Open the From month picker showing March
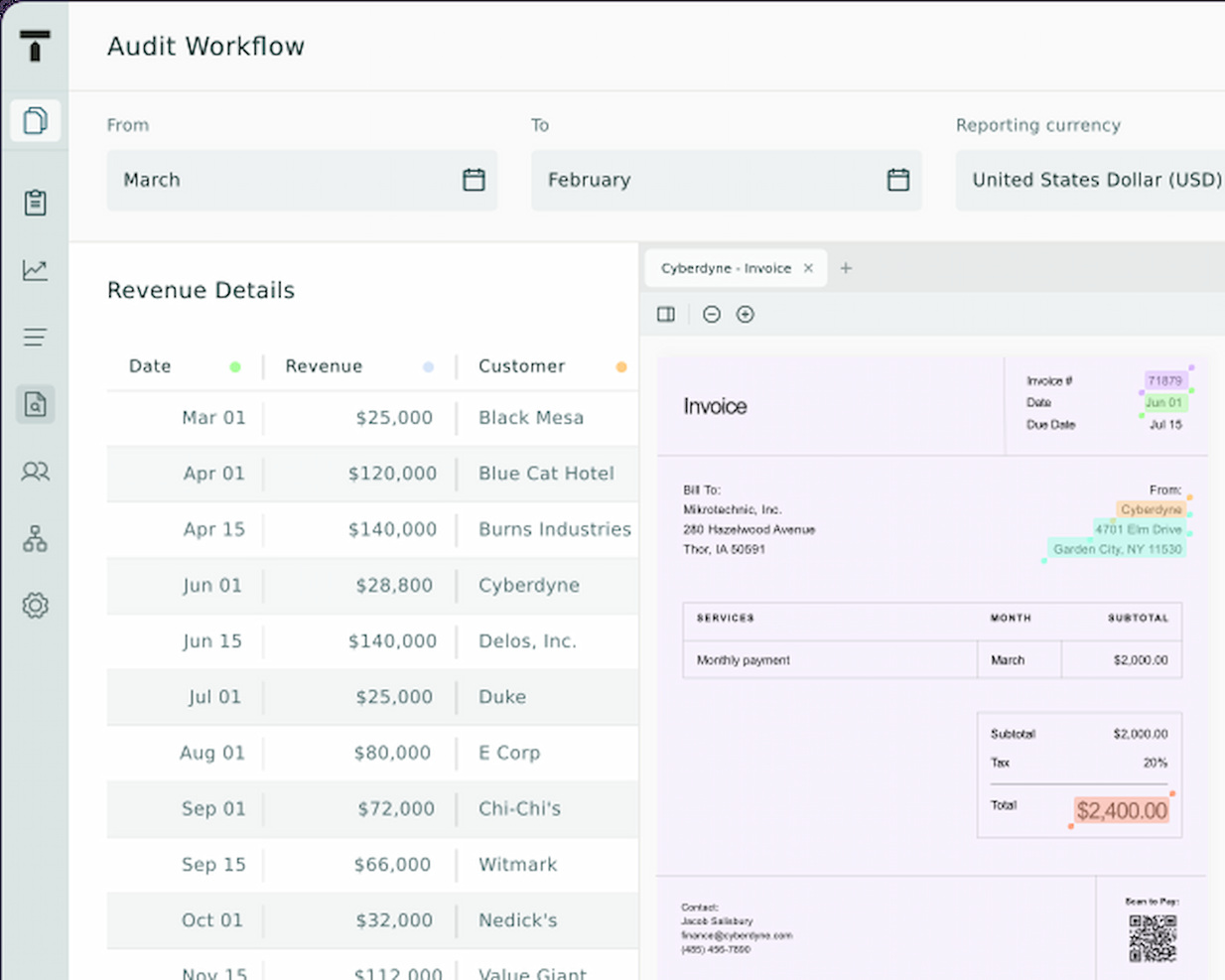This screenshot has height=980, width=1225. coord(302,180)
